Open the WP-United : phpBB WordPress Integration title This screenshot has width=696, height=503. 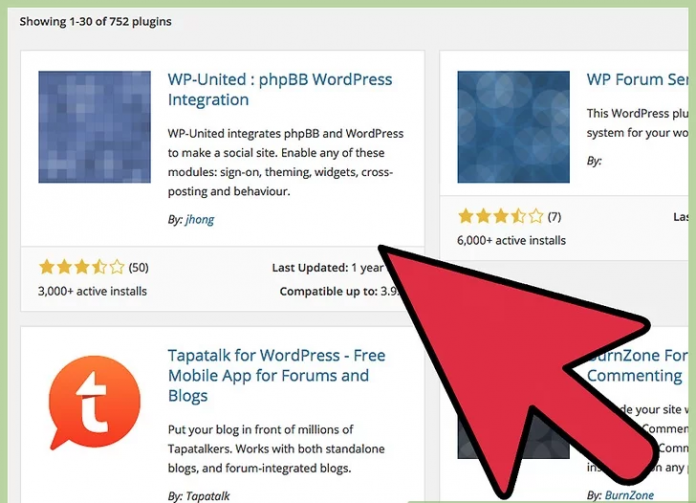(280, 89)
